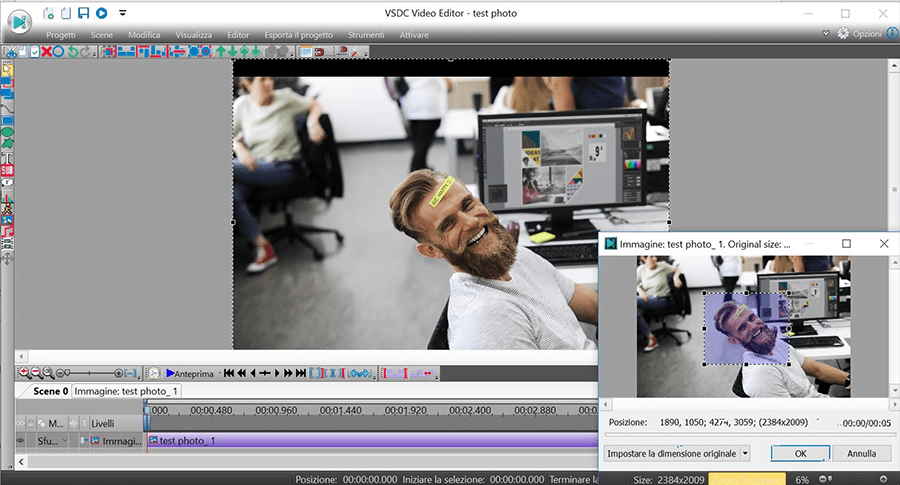The width and height of the screenshot is (900, 485).
Task: Adjust the timeline zoom slider
Action: point(89,373)
